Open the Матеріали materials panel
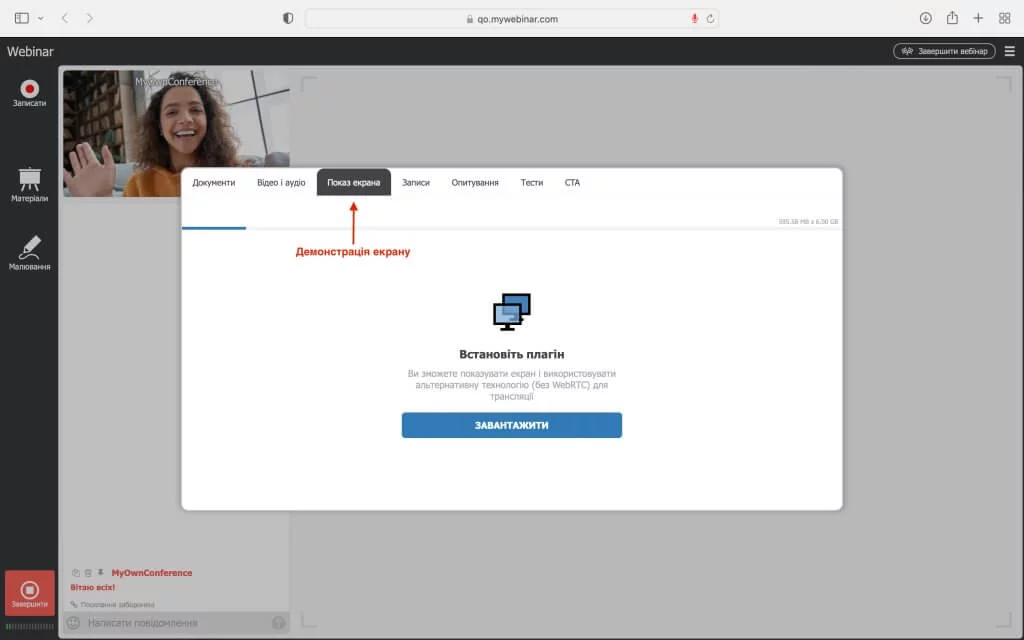 pyautogui.click(x=29, y=180)
